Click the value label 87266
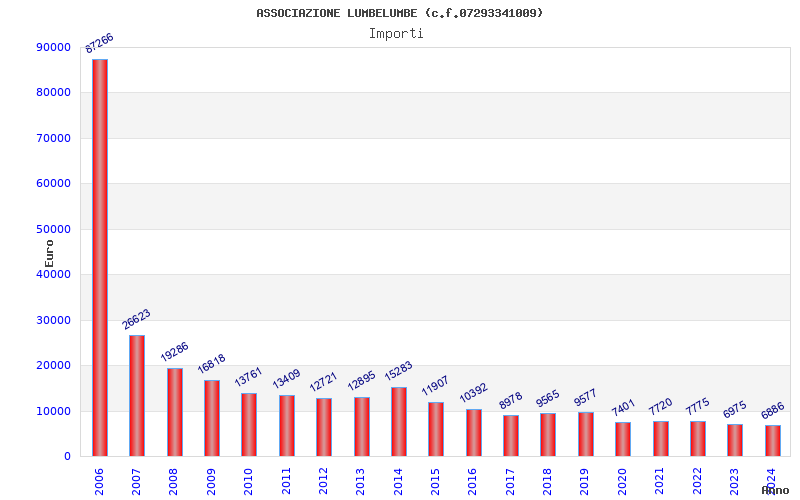Image resolution: width=800 pixels, height=500 pixels. click(99, 43)
